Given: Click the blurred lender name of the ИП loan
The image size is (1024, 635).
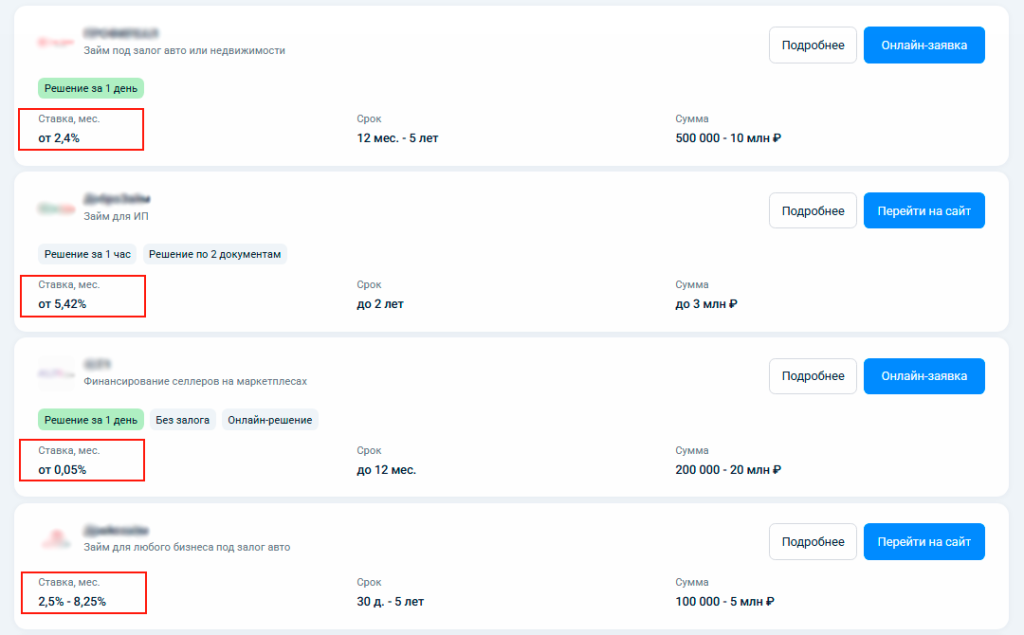Looking at the screenshot, I should click(x=117, y=198).
